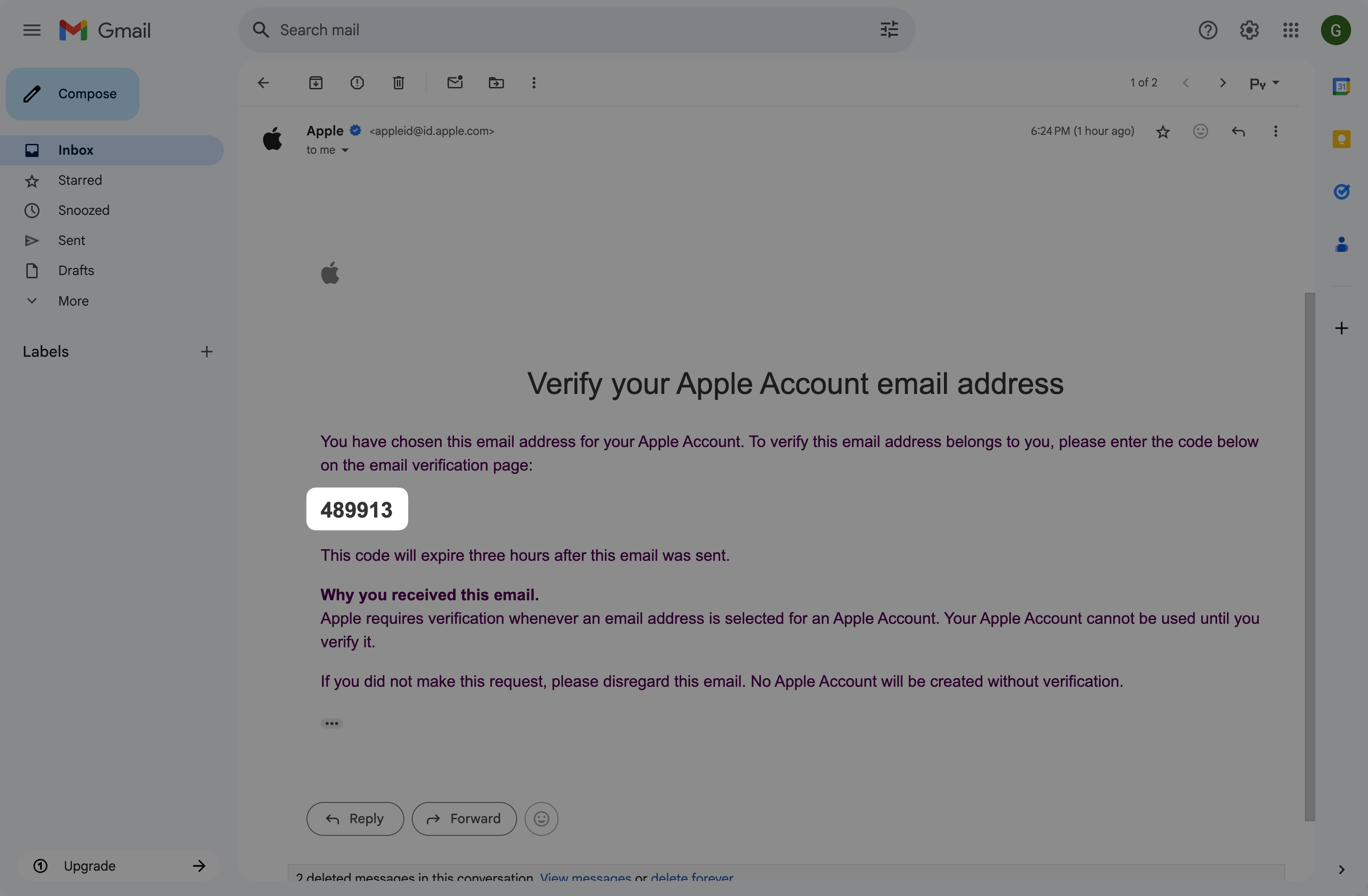Star the Apple verification email
The height and width of the screenshot is (896, 1368).
click(1162, 132)
